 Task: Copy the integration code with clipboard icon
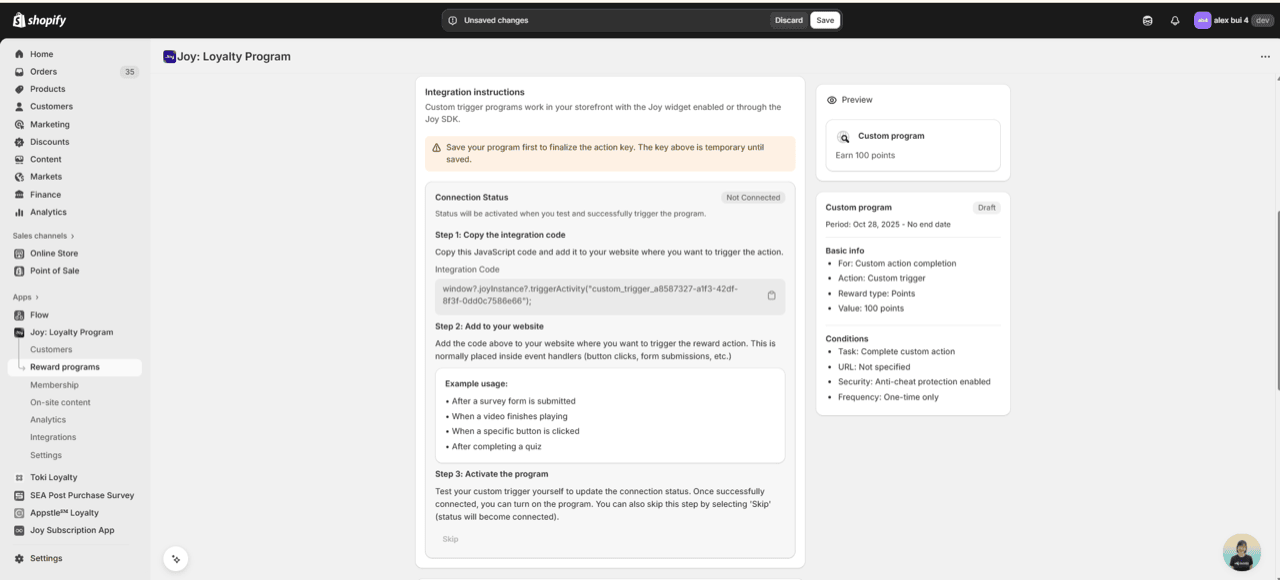click(x=772, y=295)
